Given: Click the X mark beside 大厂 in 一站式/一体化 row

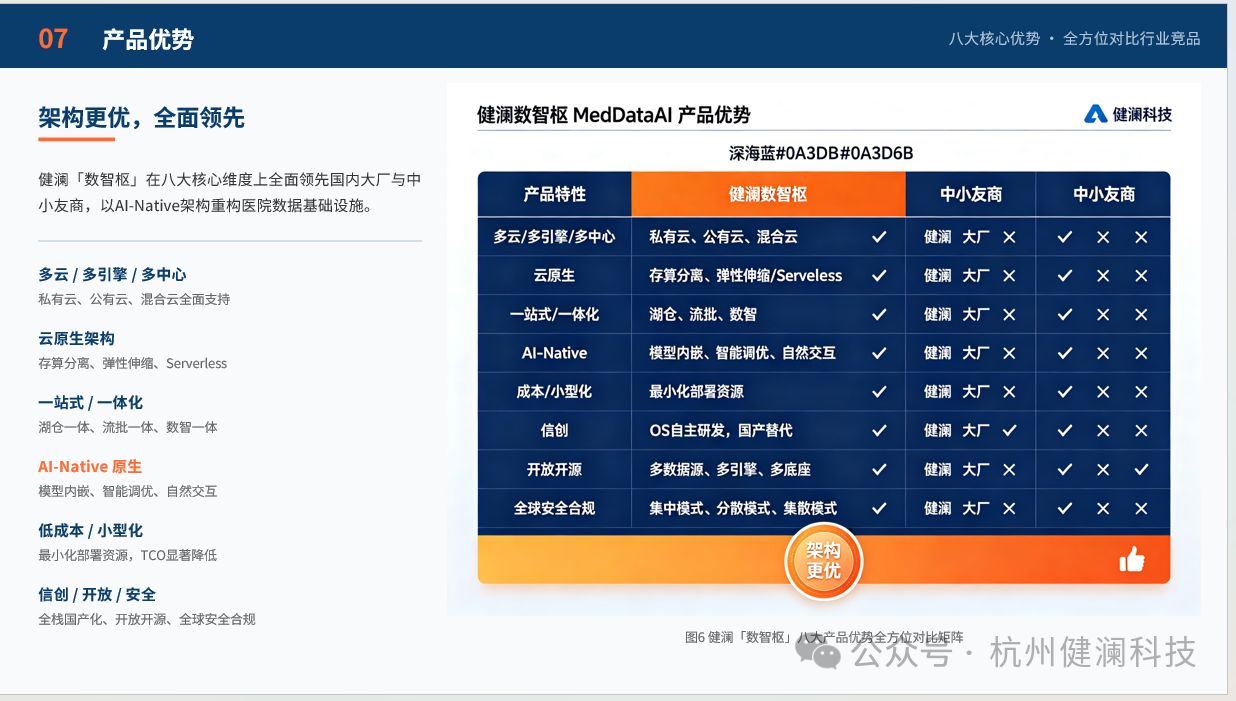Looking at the screenshot, I should pos(1009,314).
